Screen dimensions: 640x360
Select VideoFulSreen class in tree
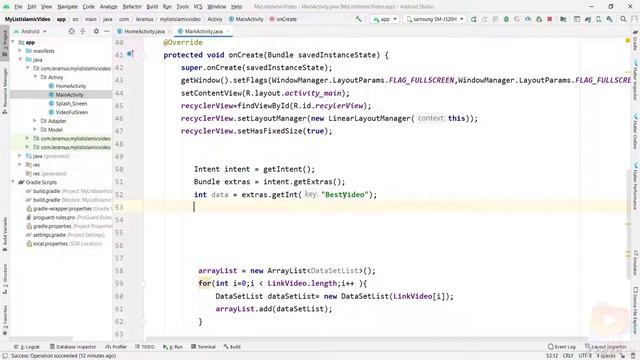pos(71,112)
